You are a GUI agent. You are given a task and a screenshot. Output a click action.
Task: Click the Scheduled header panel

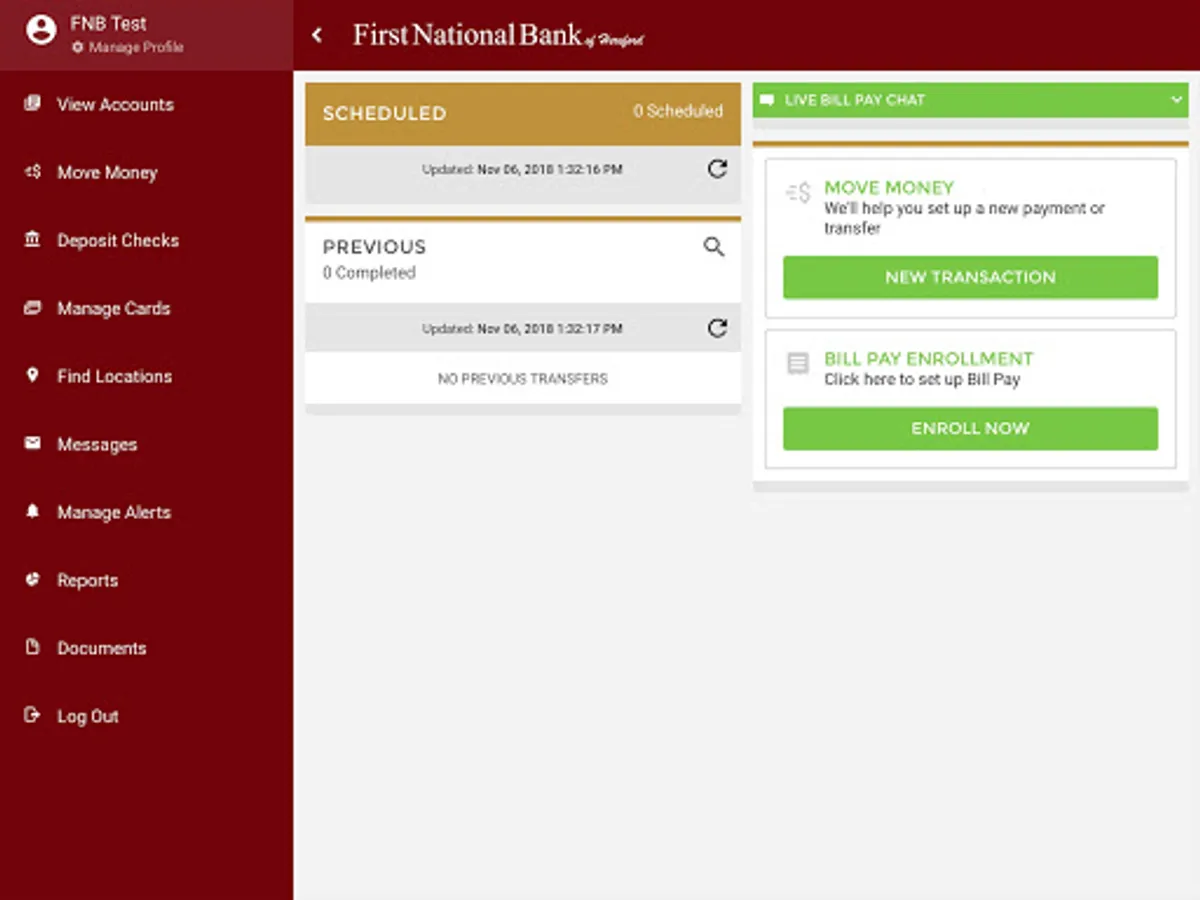(523, 113)
